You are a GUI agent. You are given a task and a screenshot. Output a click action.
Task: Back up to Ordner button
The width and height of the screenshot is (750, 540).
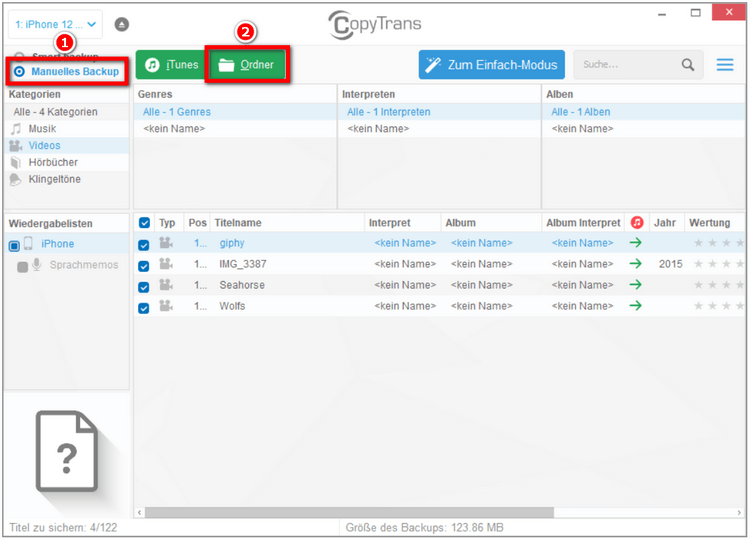coord(247,65)
